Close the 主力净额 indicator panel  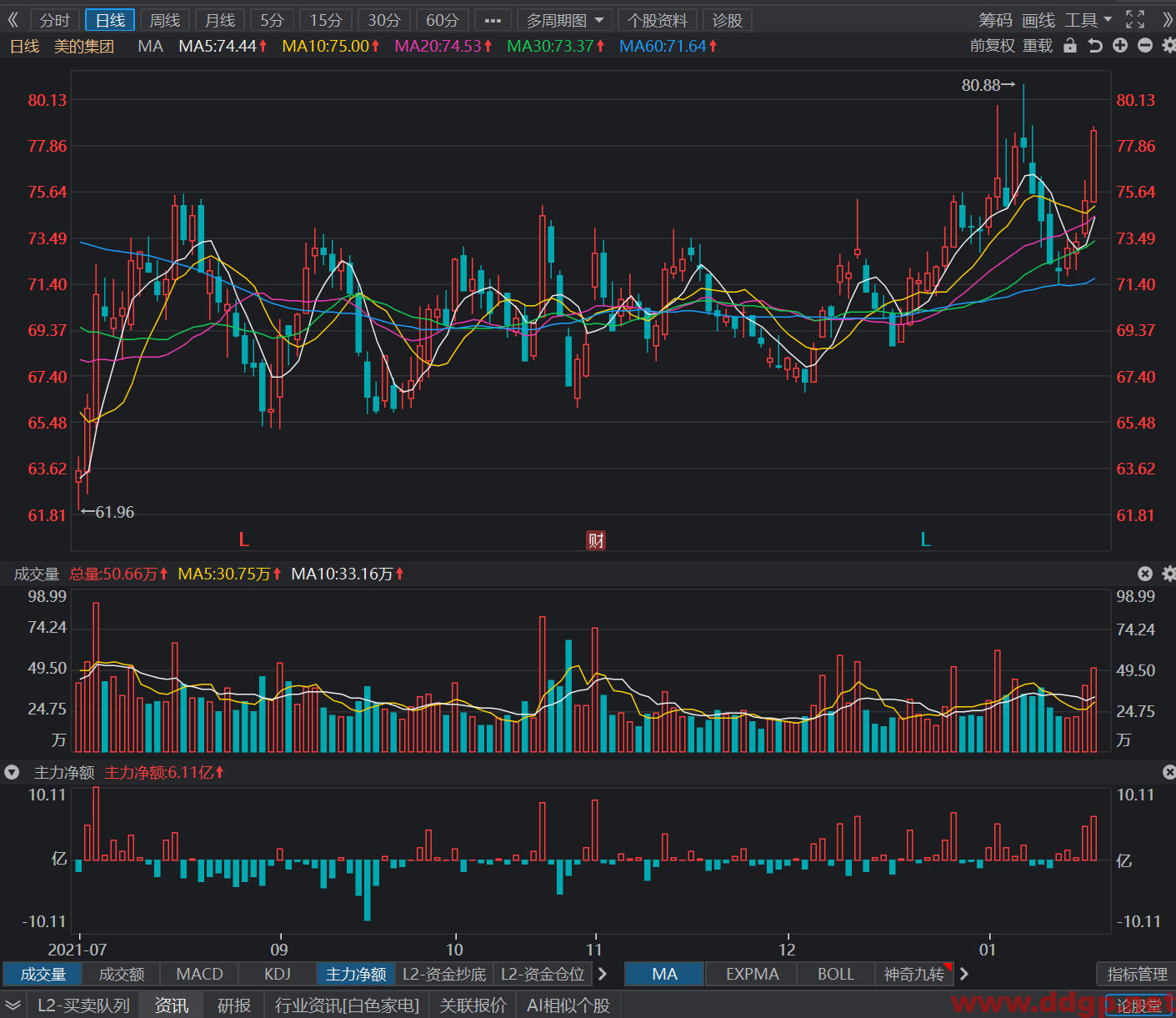pos(1168,772)
